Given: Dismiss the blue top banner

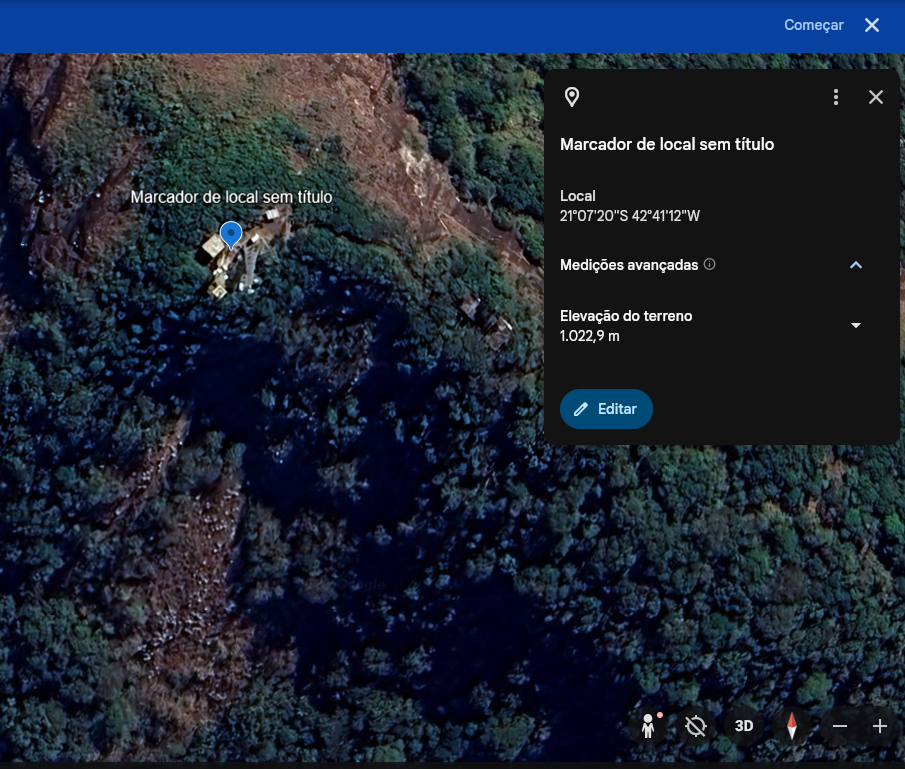Looking at the screenshot, I should [872, 25].
